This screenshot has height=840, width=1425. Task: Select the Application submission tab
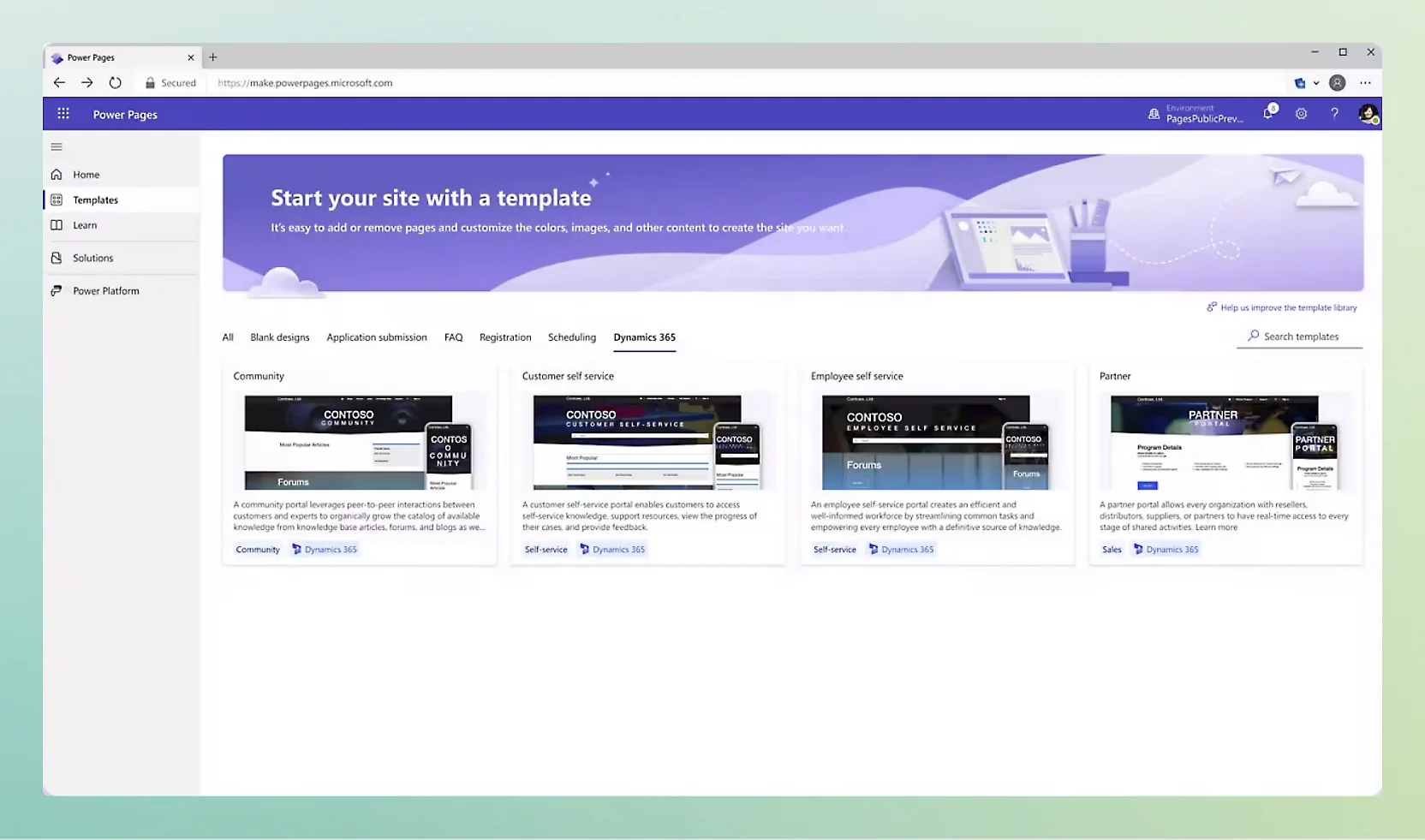(377, 337)
